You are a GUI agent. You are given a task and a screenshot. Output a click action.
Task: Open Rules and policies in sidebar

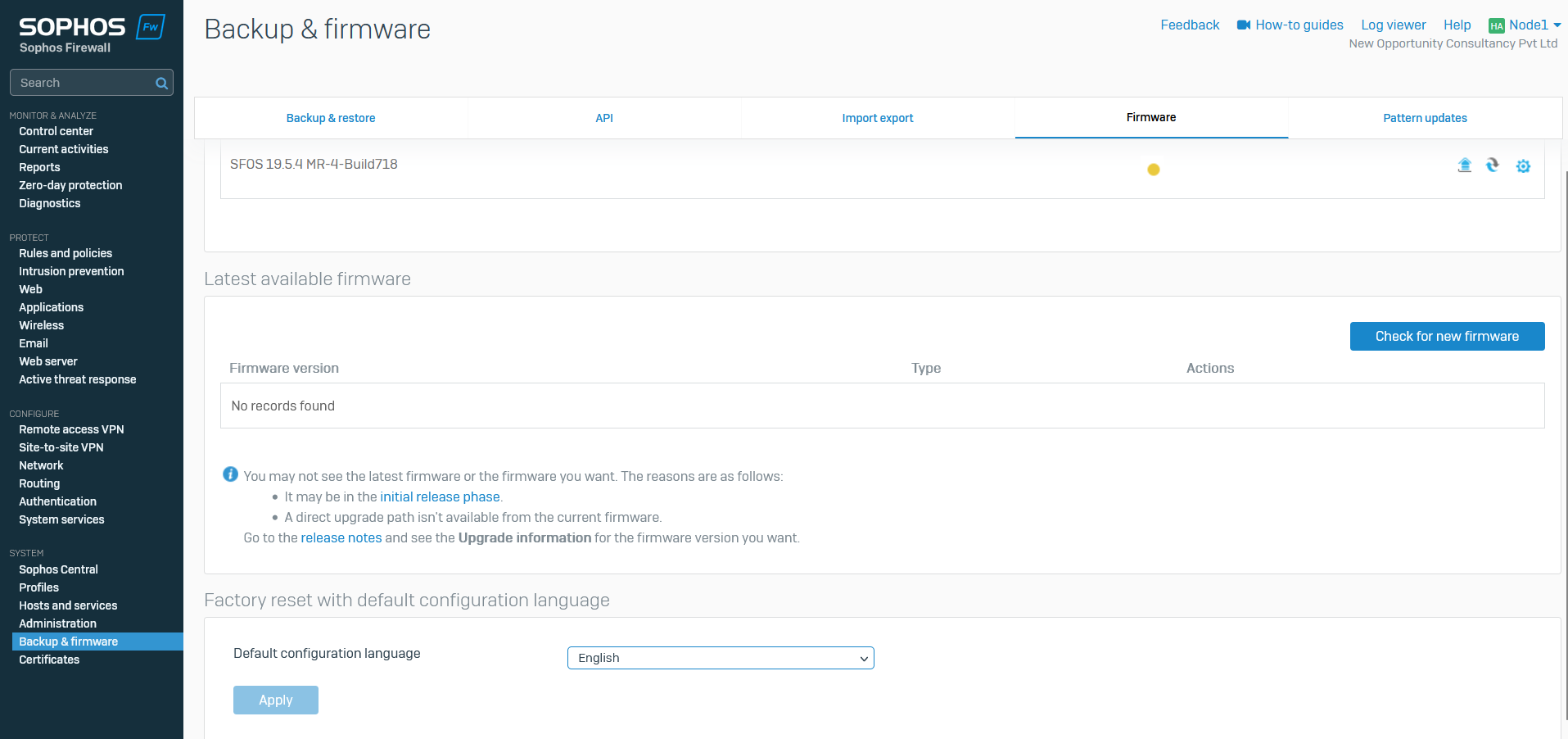pos(66,253)
